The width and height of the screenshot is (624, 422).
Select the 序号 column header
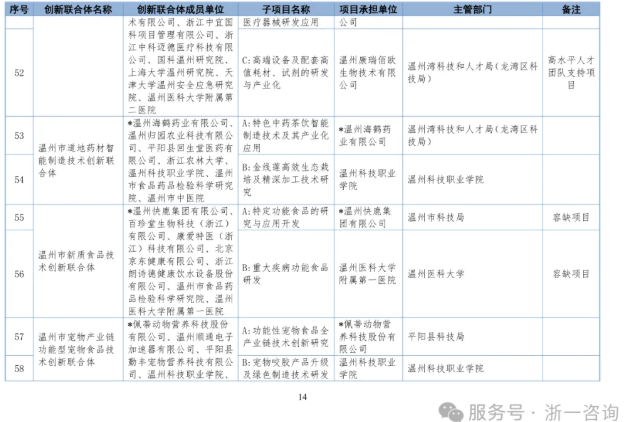[19, 7]
